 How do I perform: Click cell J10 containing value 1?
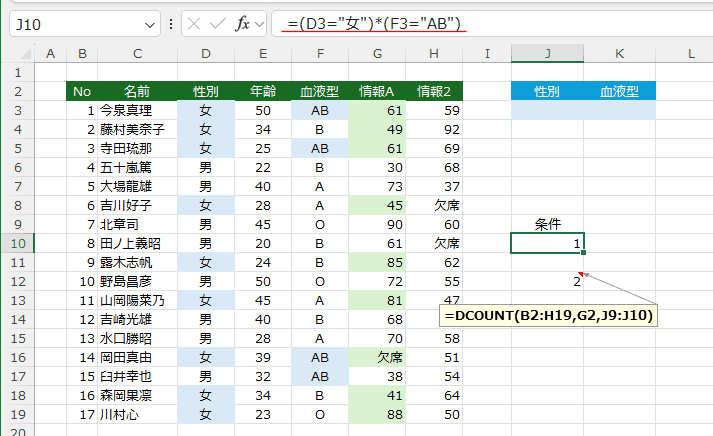point(547,243)
